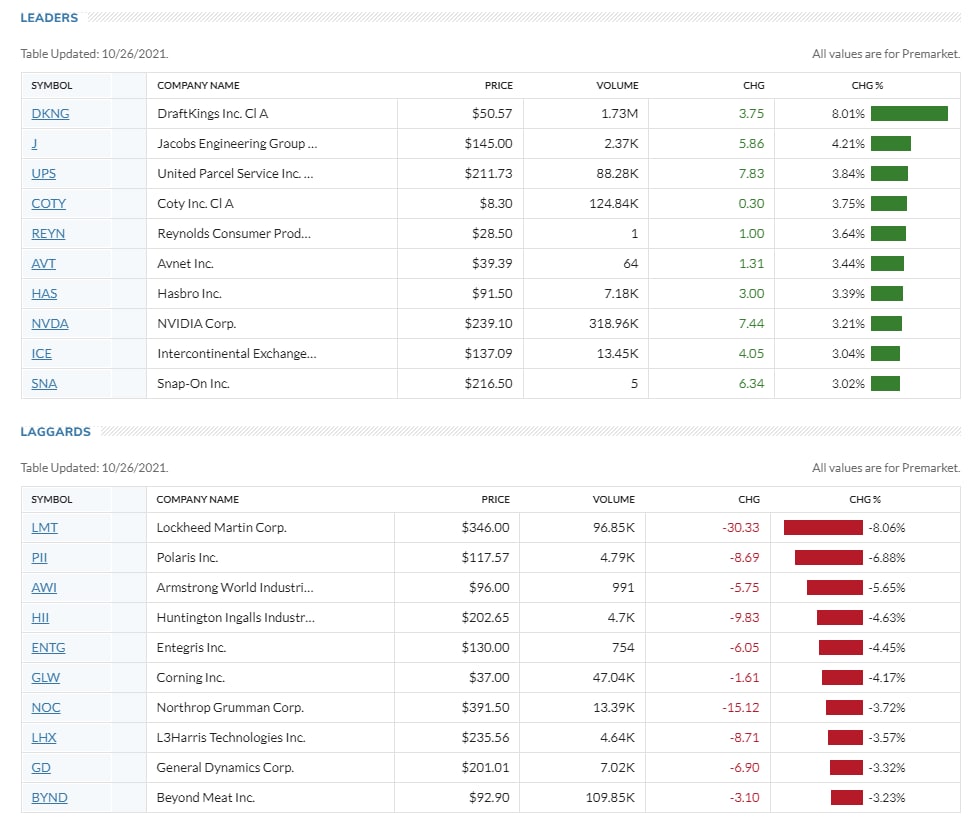Select the Corning Inc. company name
Viewport: 973px width, 821px height.
pyautogui.click(x=191, y=678)
